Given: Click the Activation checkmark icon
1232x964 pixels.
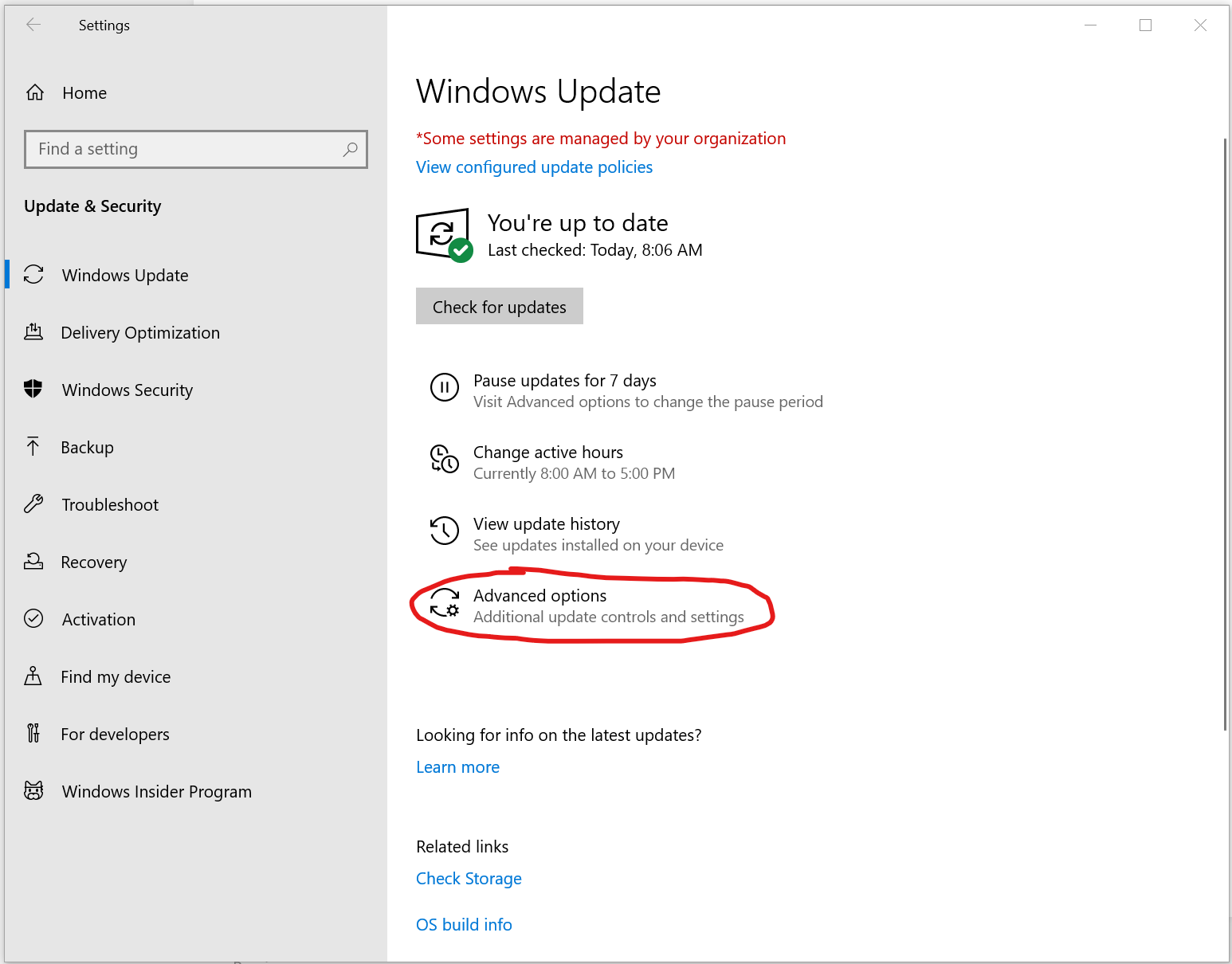Looking at the screenshot, I should [33, 619].
